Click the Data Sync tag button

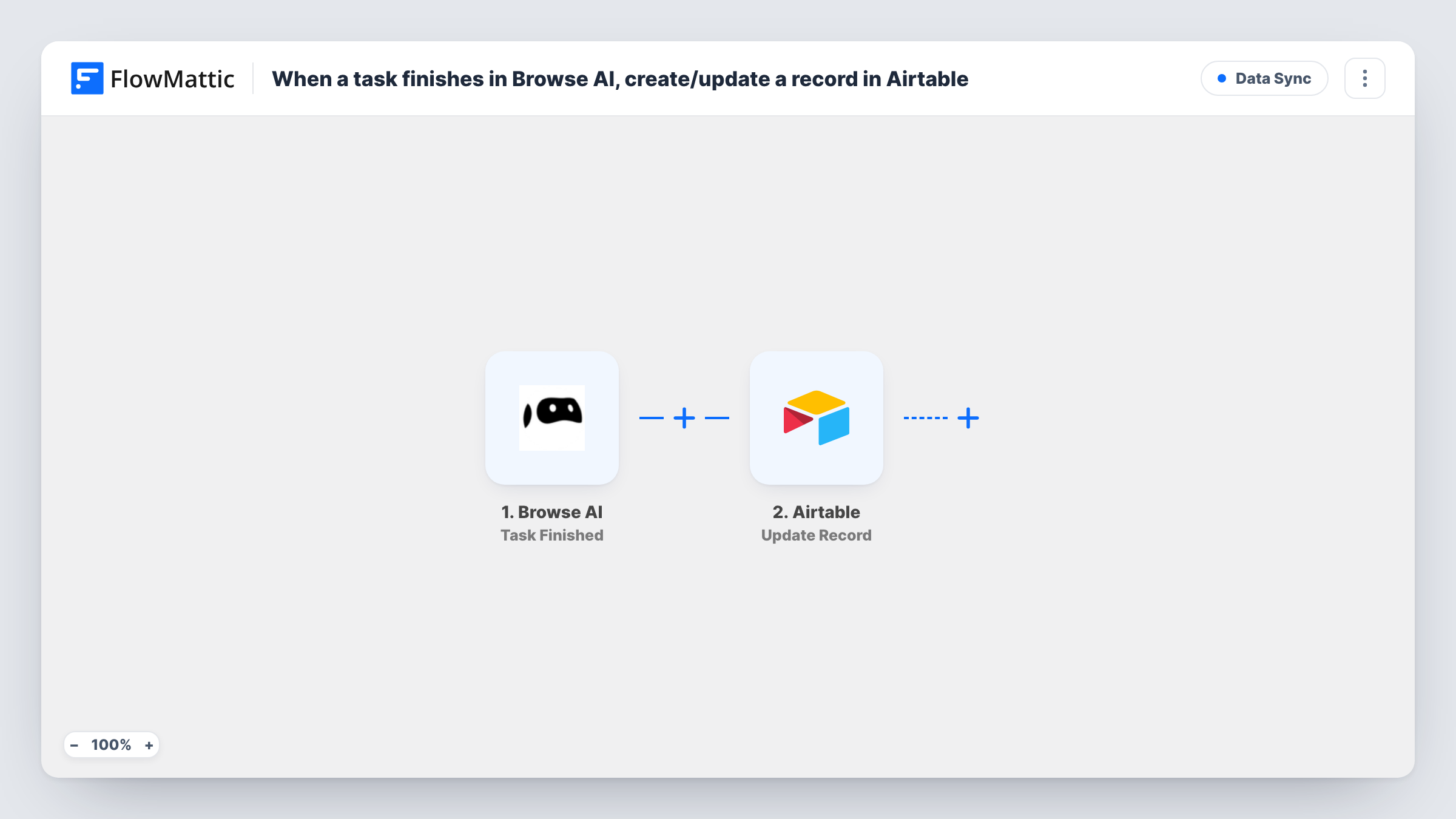(1264, 78)
